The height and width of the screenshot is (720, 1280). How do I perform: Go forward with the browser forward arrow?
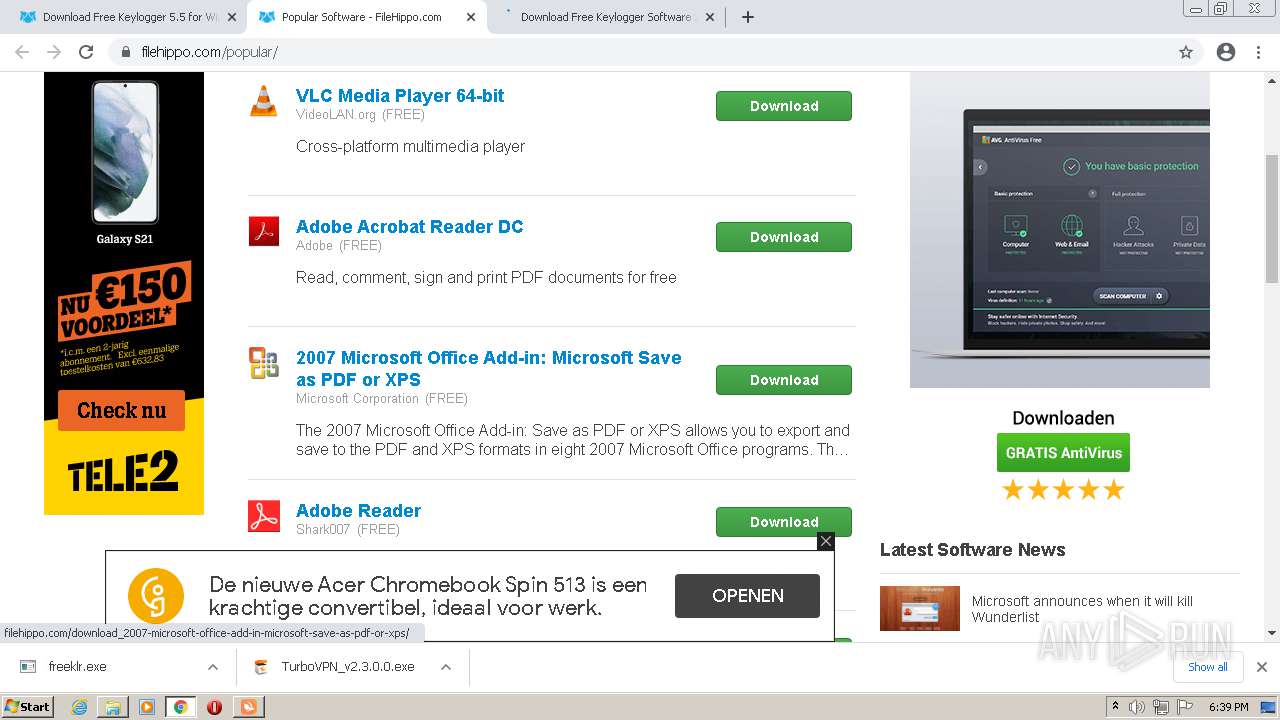[54, 52]
